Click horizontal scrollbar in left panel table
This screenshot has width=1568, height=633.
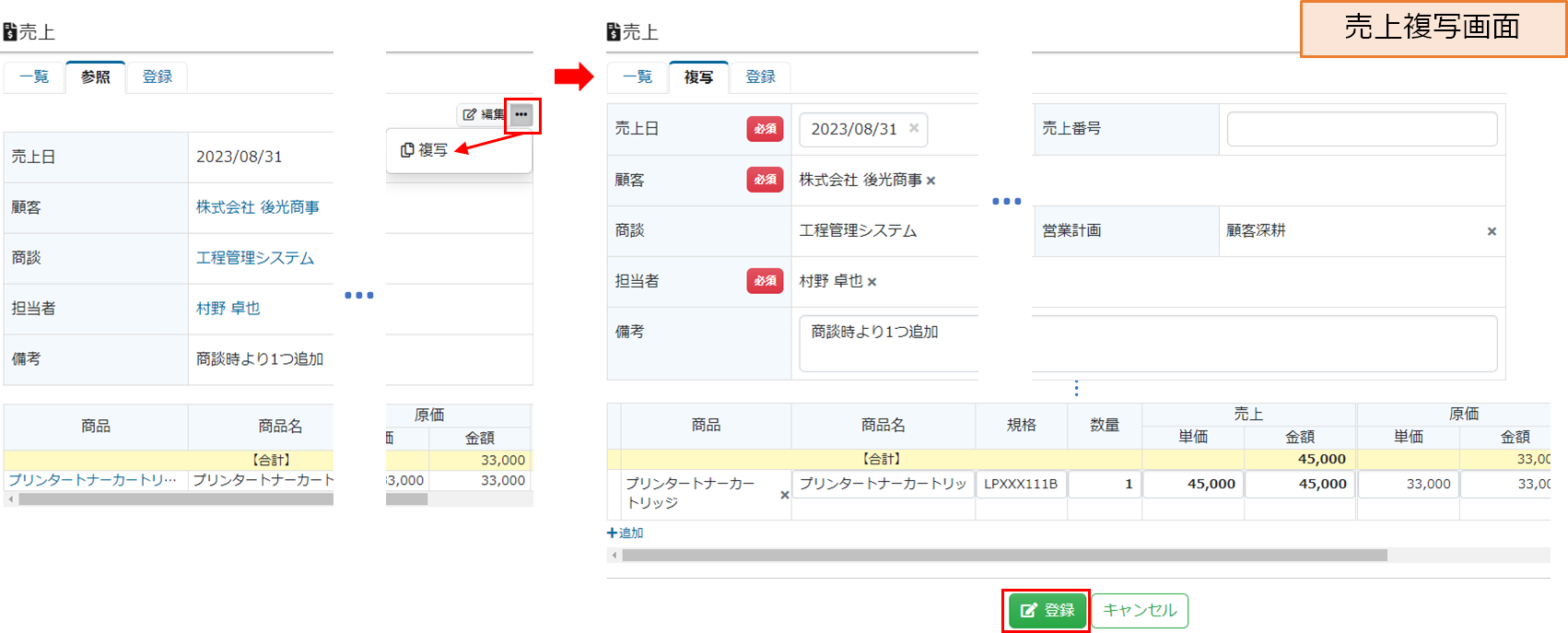click(223, 499)
